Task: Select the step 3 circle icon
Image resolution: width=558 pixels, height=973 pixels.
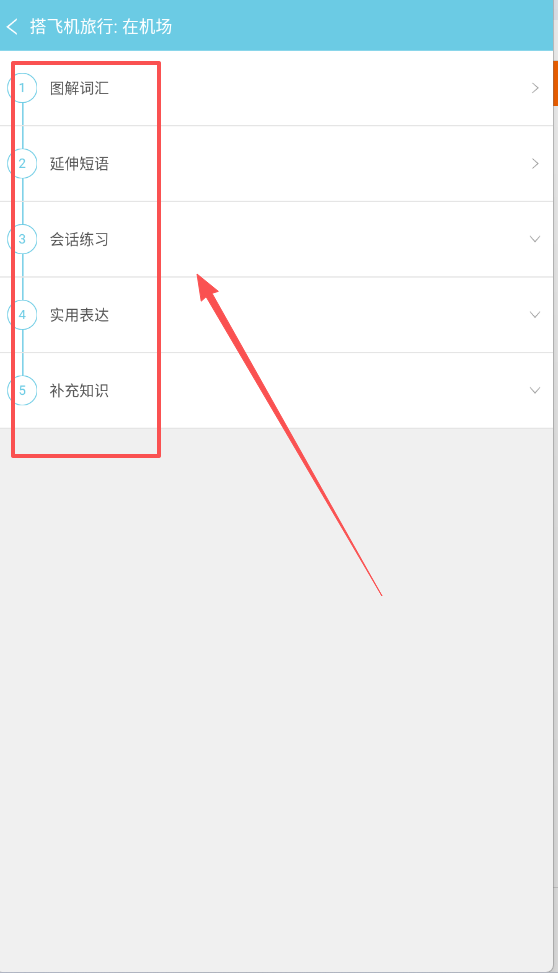Action: point(22,239)
